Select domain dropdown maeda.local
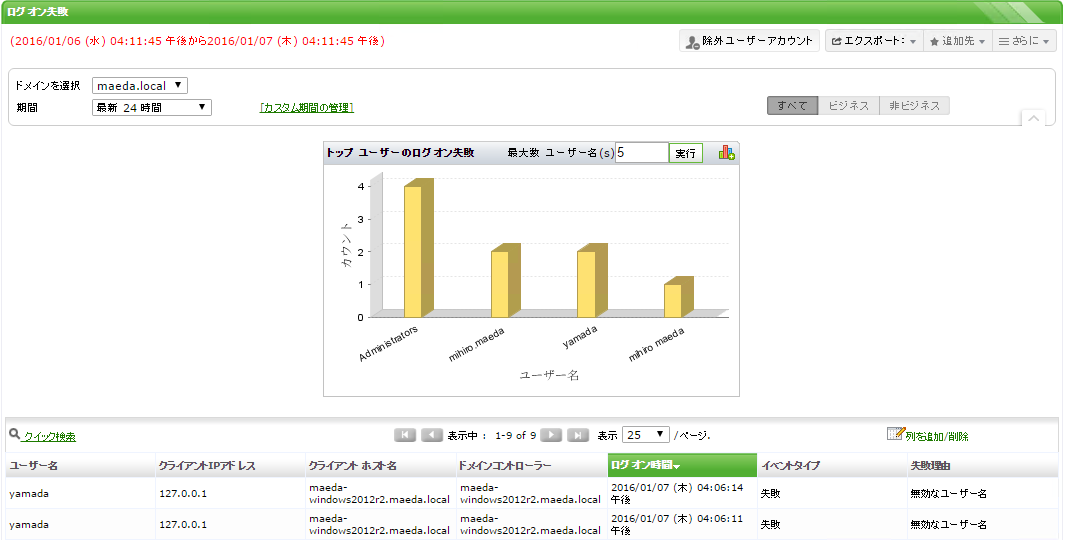 (140, 86)
